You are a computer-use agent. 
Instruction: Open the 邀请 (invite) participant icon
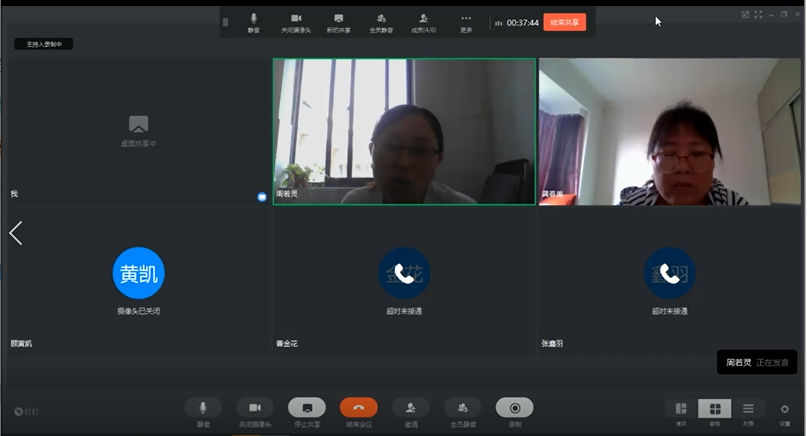410,408
